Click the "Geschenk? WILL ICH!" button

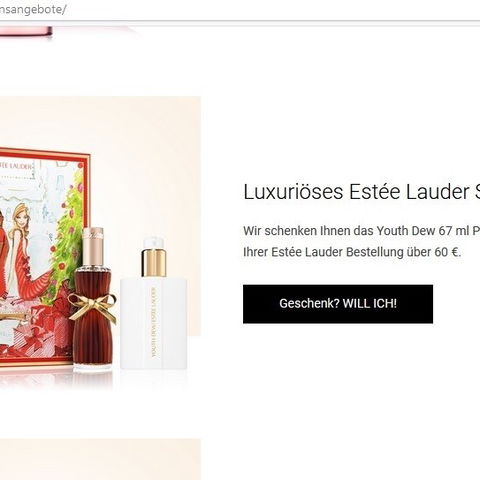[x=338, y=304]
